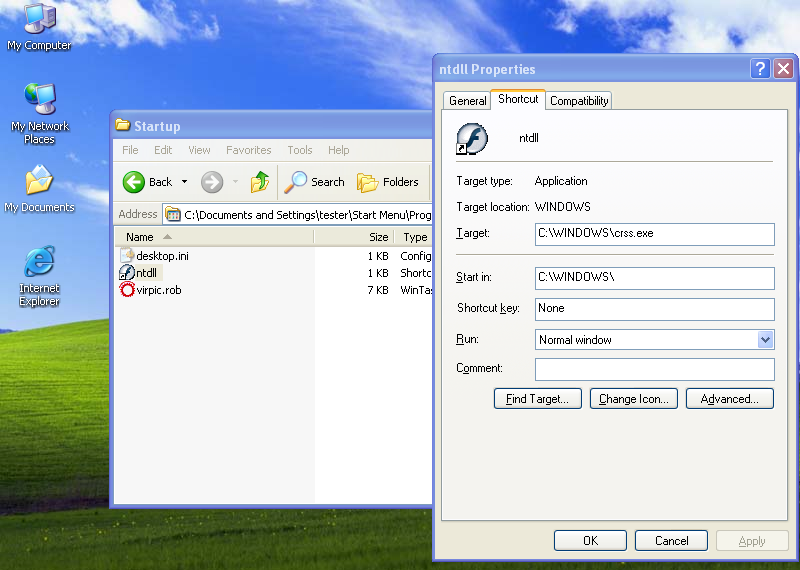Click the Target path field
This screenshot has height=570, width=800.
(x=655, y=234)
